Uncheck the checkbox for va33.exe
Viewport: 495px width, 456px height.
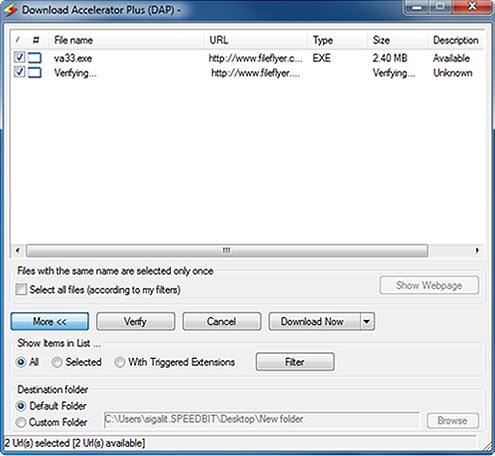pyautogui.click(x=20, y=57)
